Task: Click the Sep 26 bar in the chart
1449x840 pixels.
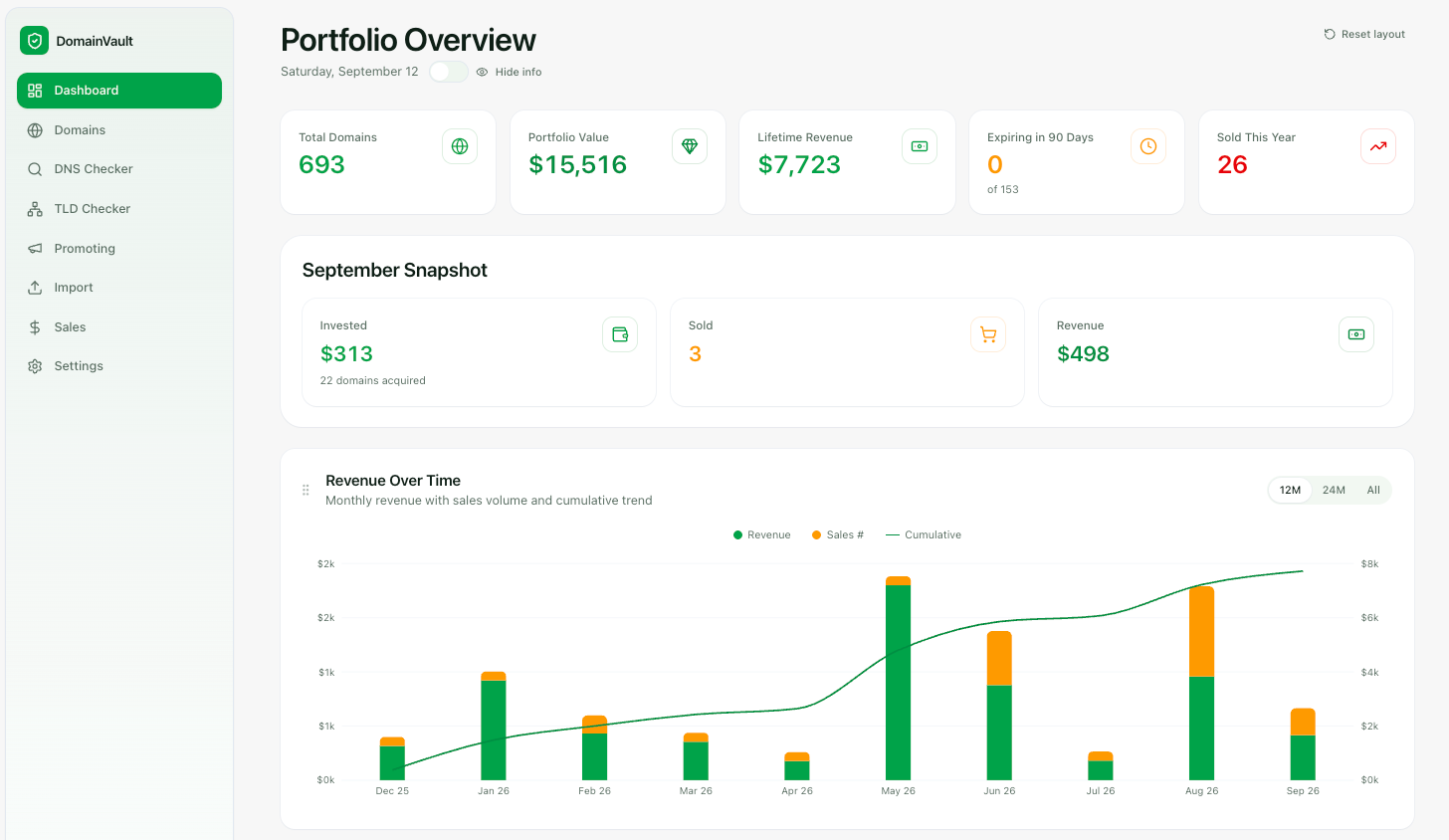Action: (1303, 744)
